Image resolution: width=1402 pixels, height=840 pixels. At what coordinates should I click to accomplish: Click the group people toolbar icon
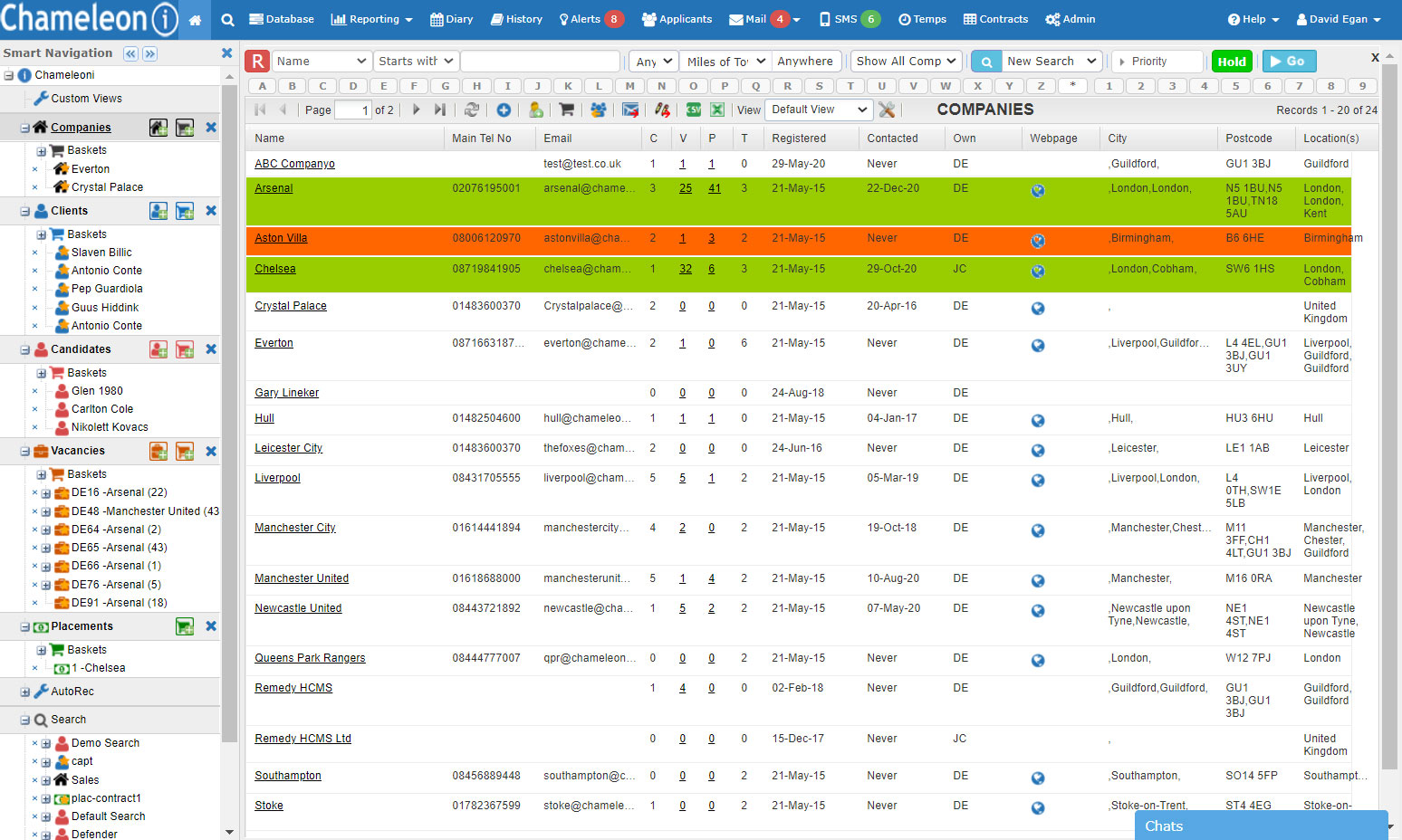pos(599,110)
